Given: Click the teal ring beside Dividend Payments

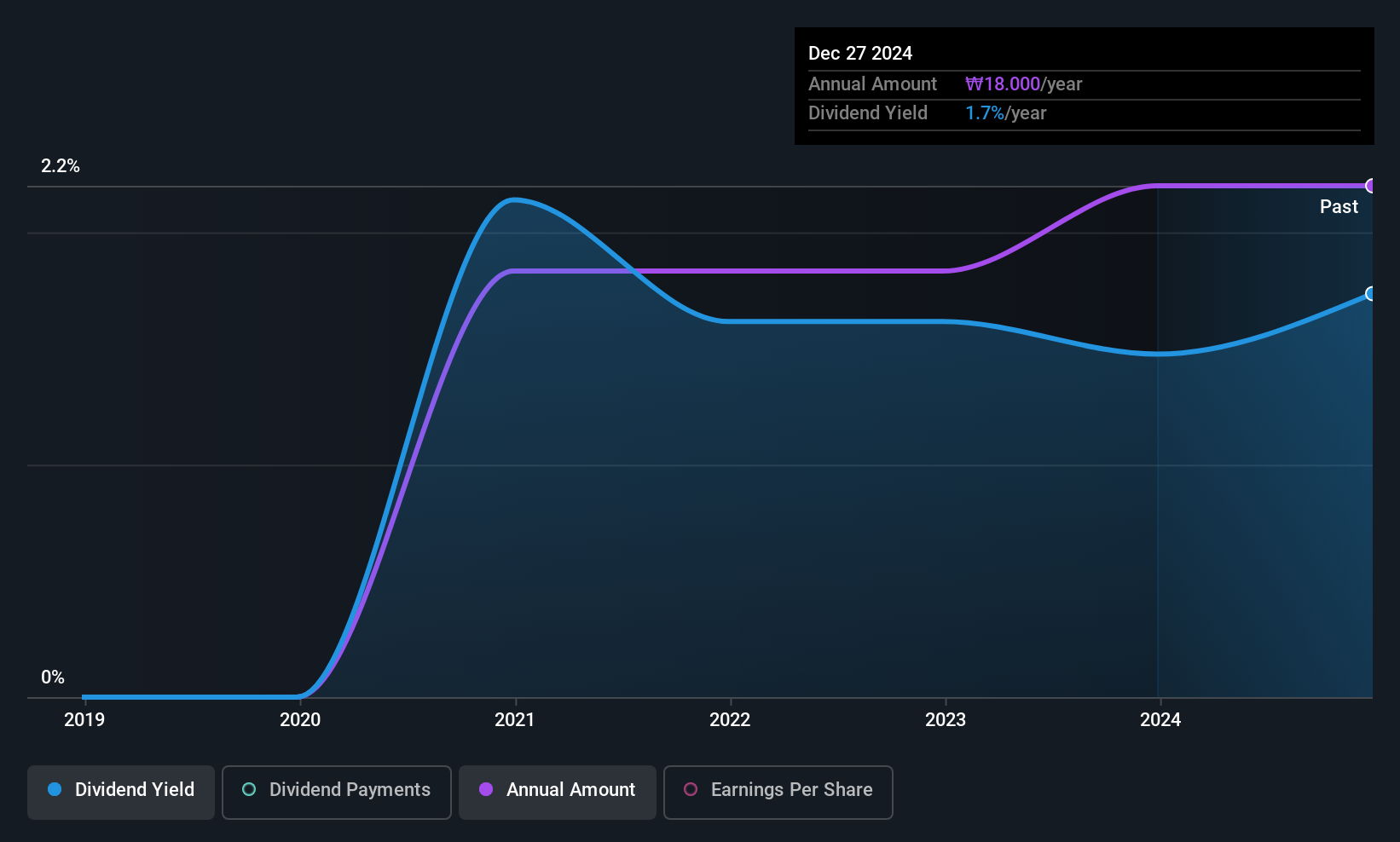Looking at the screenshot, I should point(249,789).
